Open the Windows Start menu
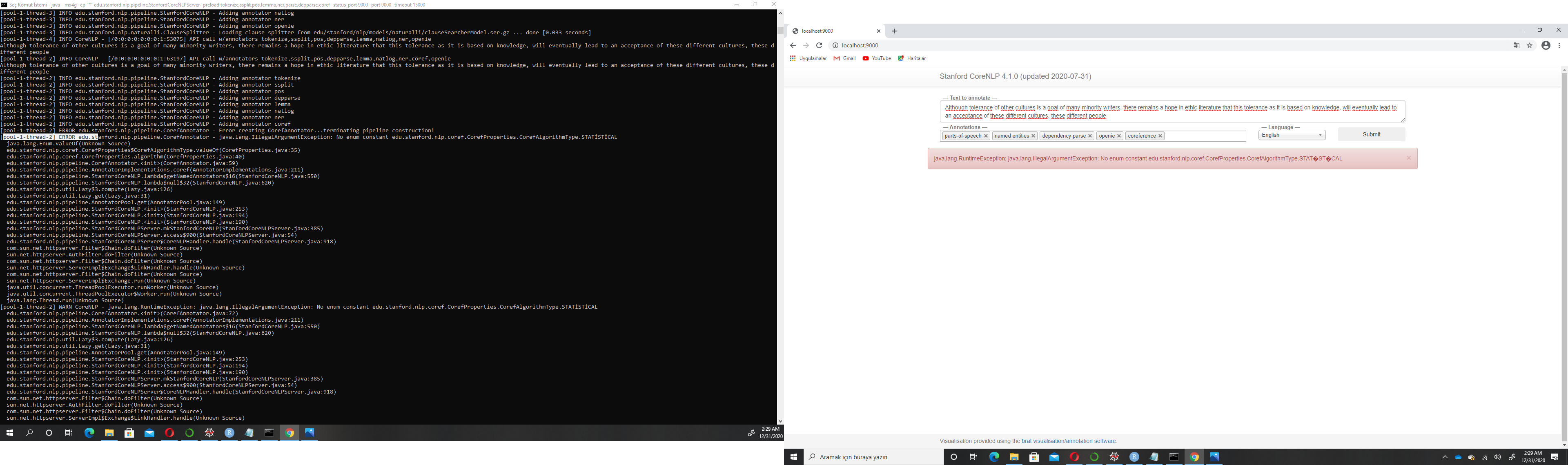 pos(9,433)
